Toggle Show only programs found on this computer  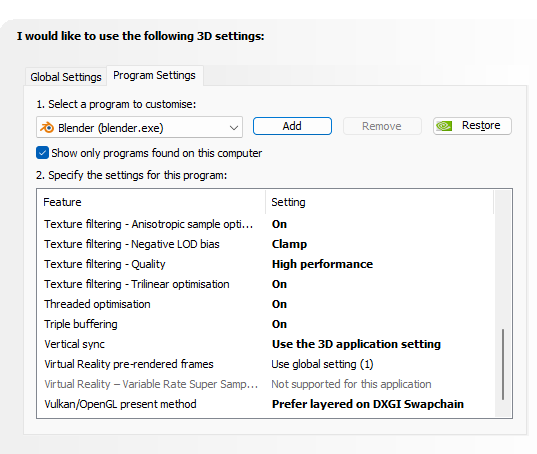pos(42,153)
